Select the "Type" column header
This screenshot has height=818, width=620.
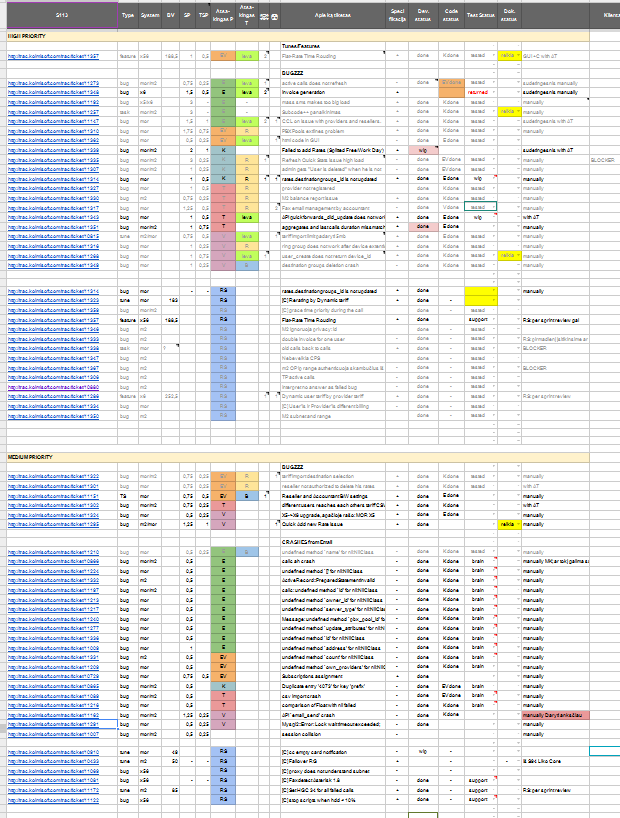tap(128, 16)
